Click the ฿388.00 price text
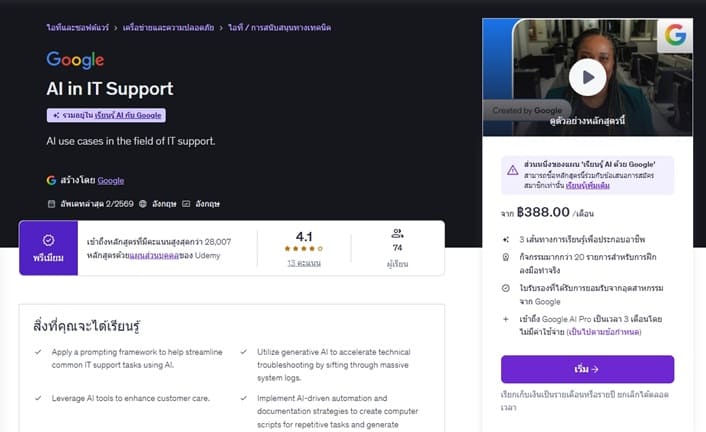 pos(543,212)
